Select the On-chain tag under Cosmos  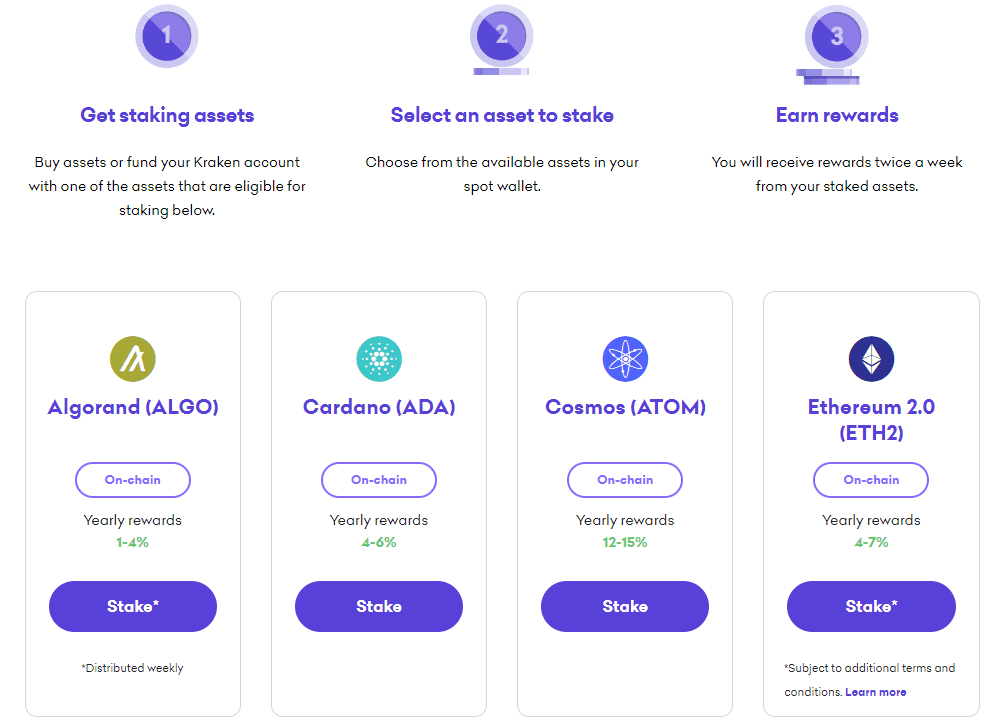coord(625,480)
